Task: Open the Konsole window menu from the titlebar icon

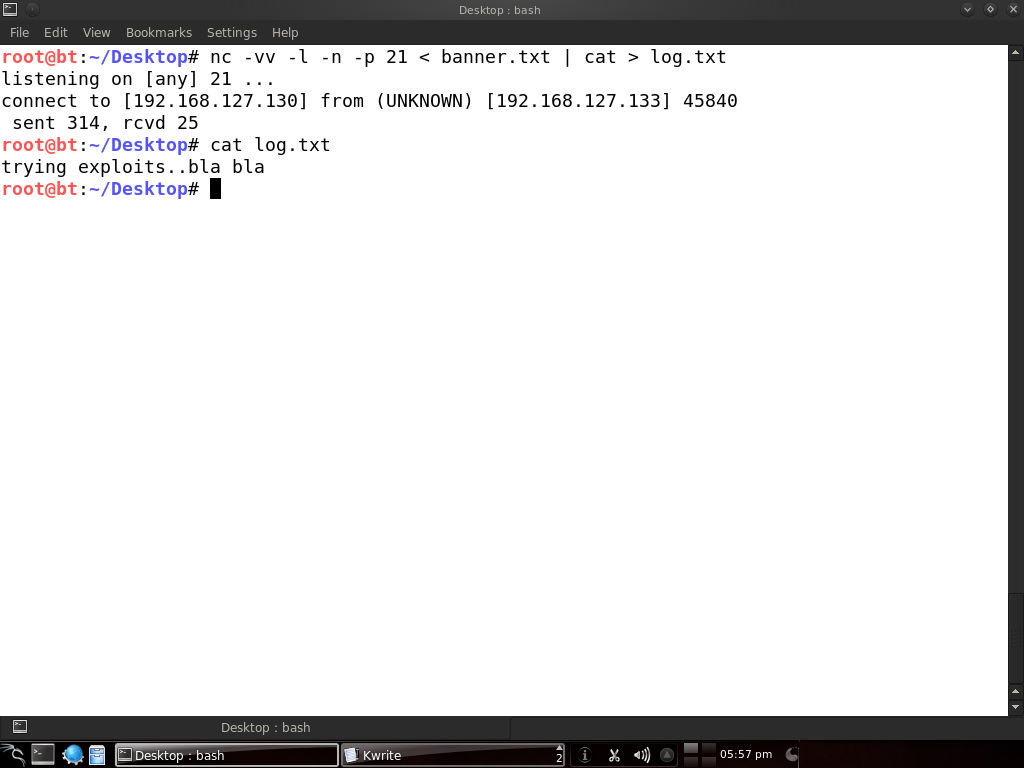Action: point(10,9)
